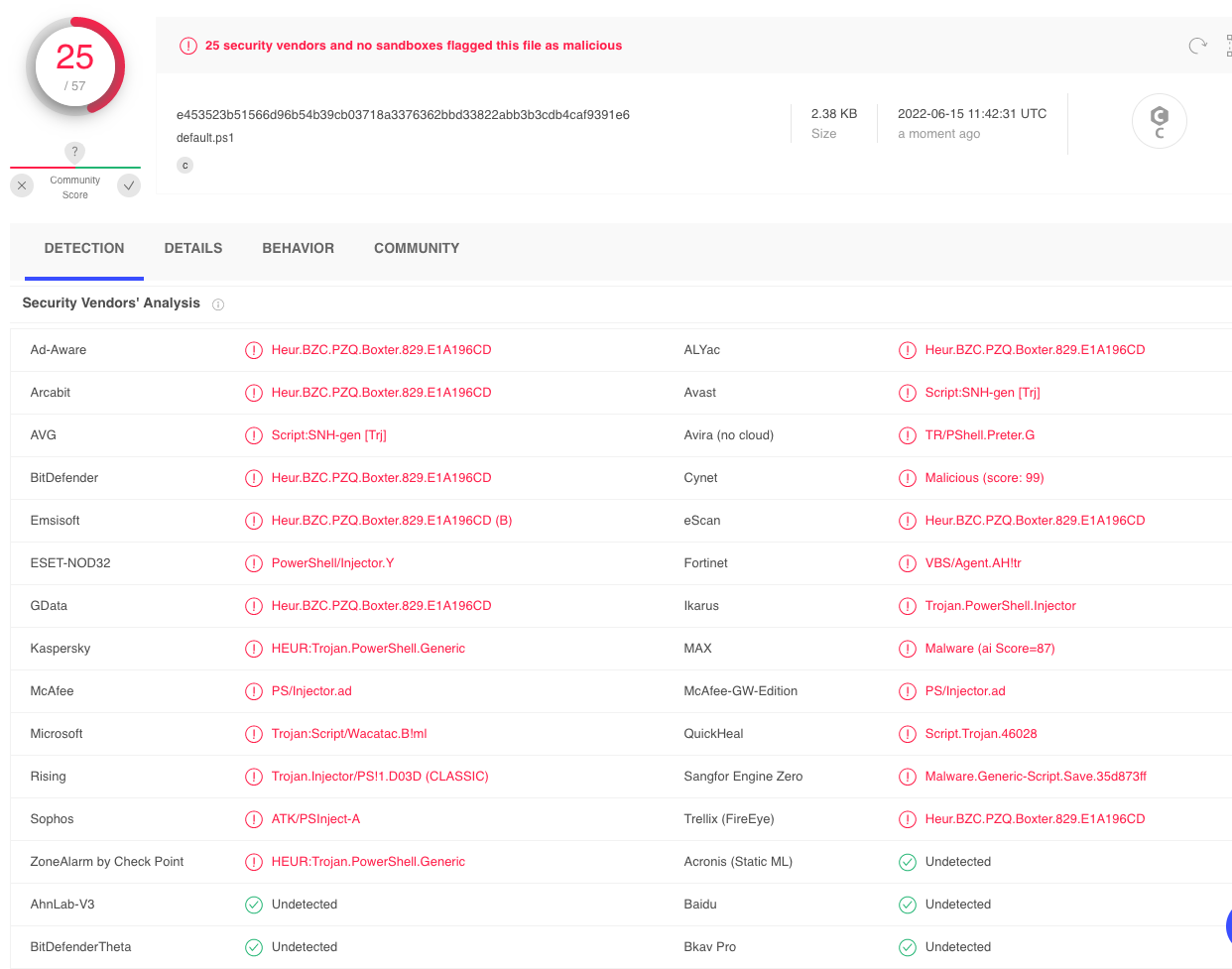The height and width of the screenshot is (969, 1232).
Task: Click ESET-NOD32's PowerShell/Injector.Y detection label
Action: coord(332,563)
